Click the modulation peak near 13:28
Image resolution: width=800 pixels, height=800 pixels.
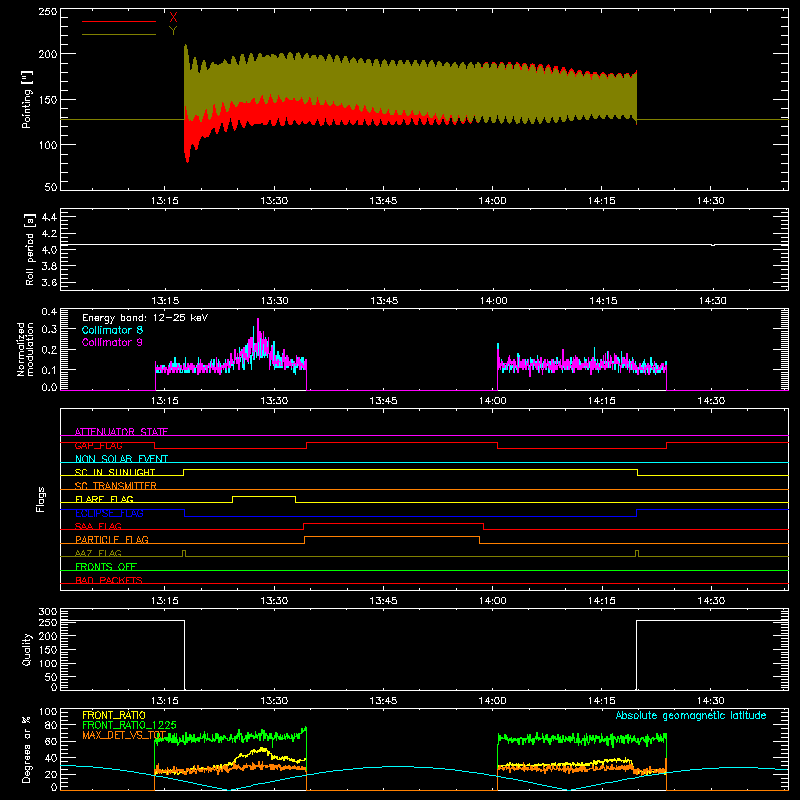coord(258,327)
